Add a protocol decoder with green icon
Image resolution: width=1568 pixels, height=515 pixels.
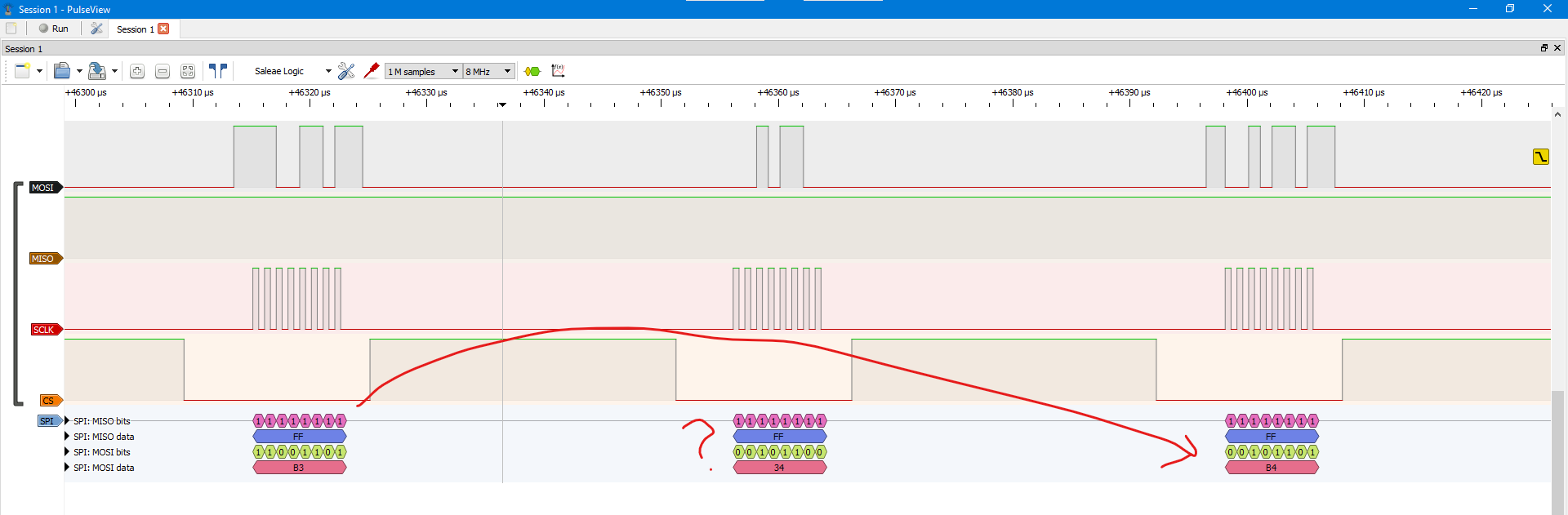click(532, 72)
